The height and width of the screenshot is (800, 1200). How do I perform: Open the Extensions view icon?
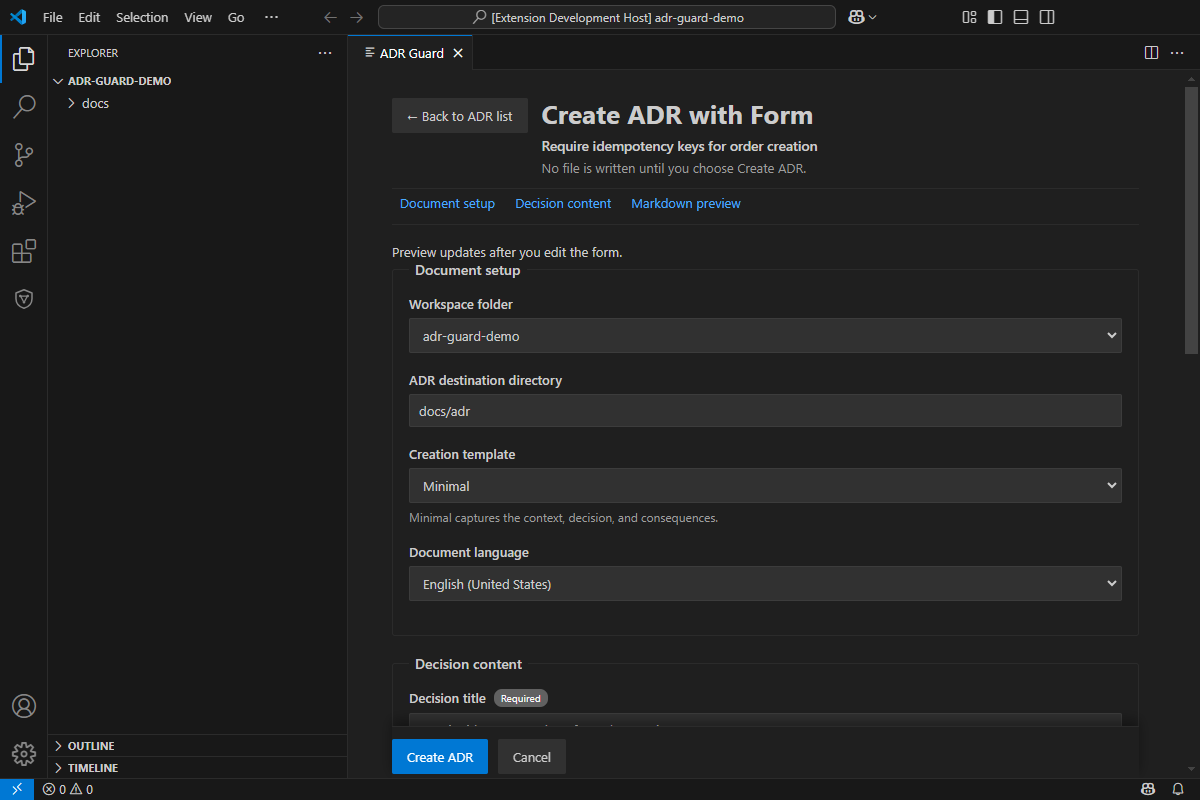click(24, 251)
